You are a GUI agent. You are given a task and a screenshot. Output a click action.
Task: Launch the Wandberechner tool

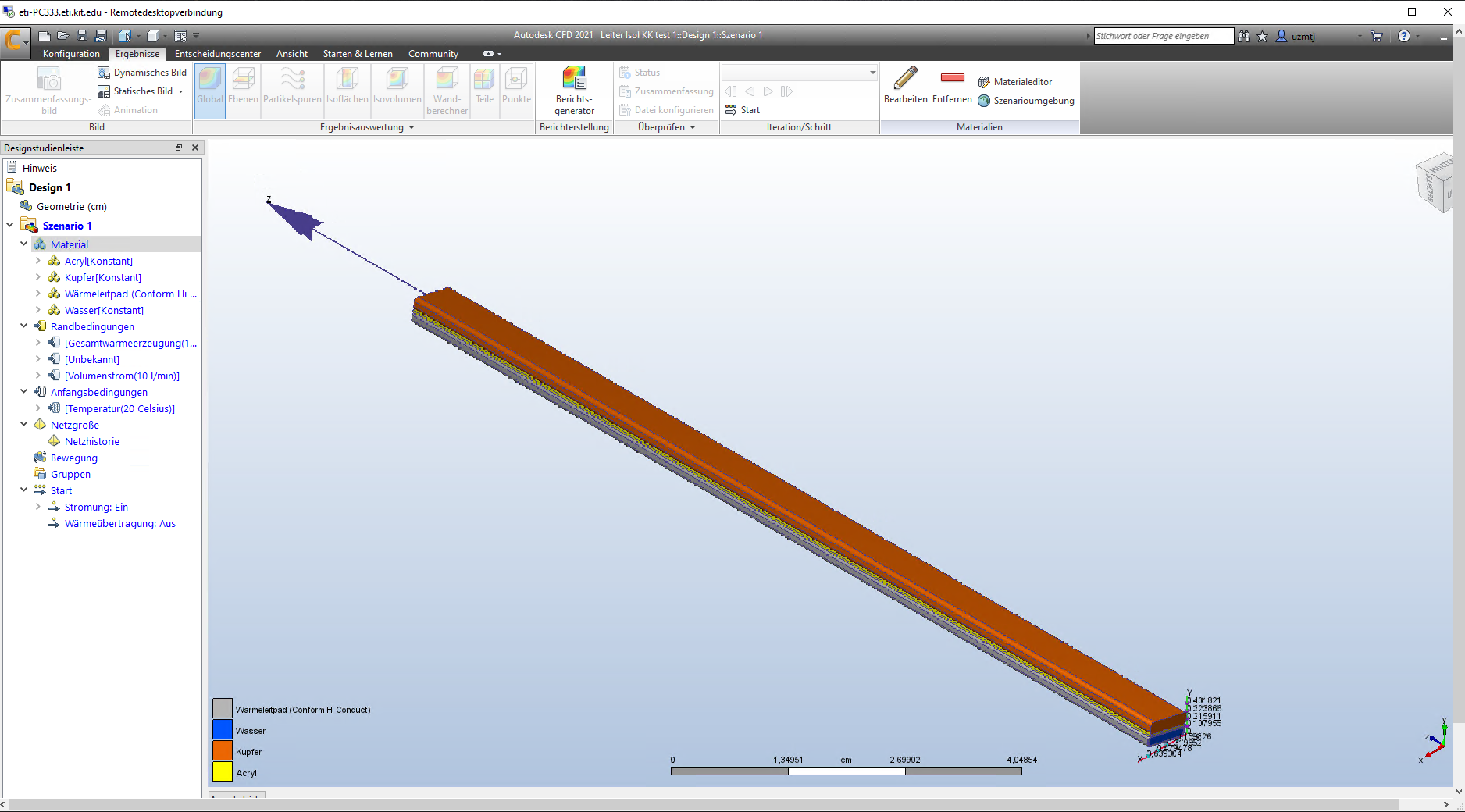pyautogui.click(x=446, y=87)
